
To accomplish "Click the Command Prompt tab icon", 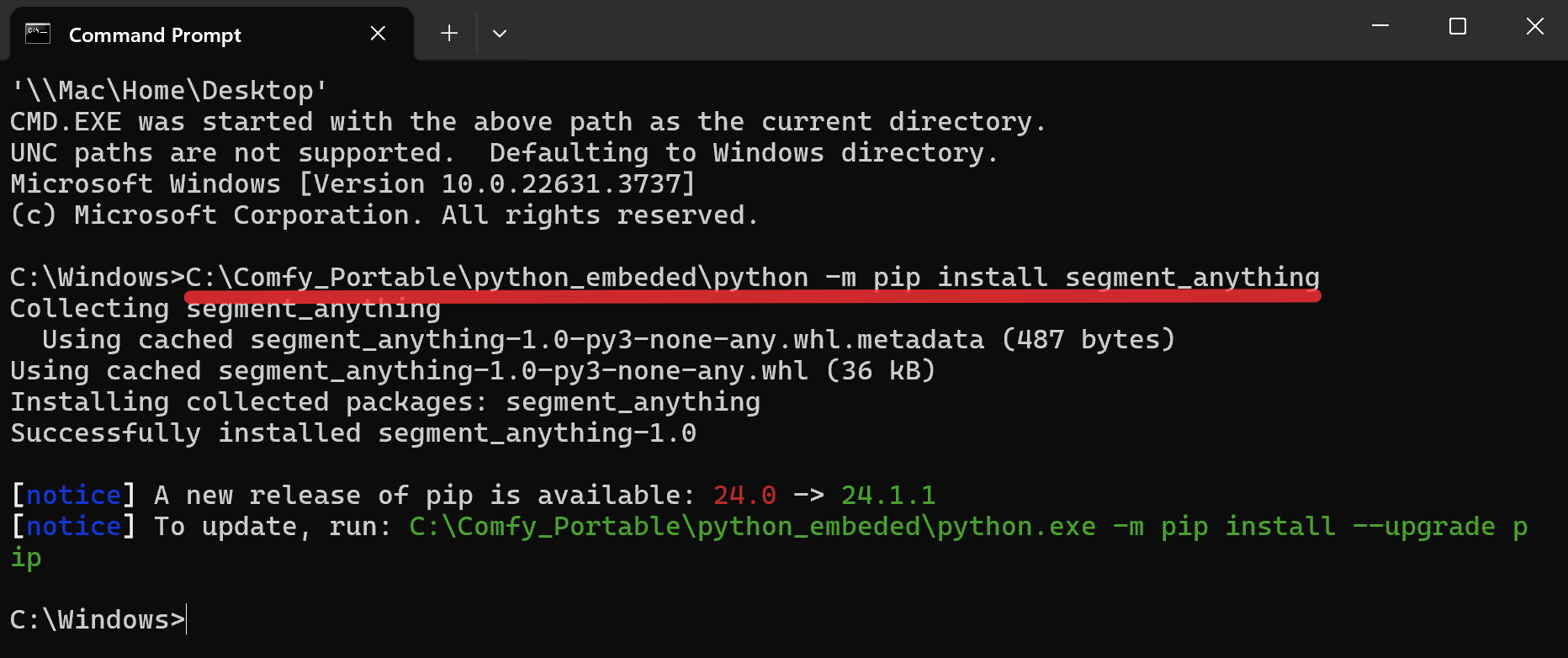I will pyautogui.click(x=38, y=34).
